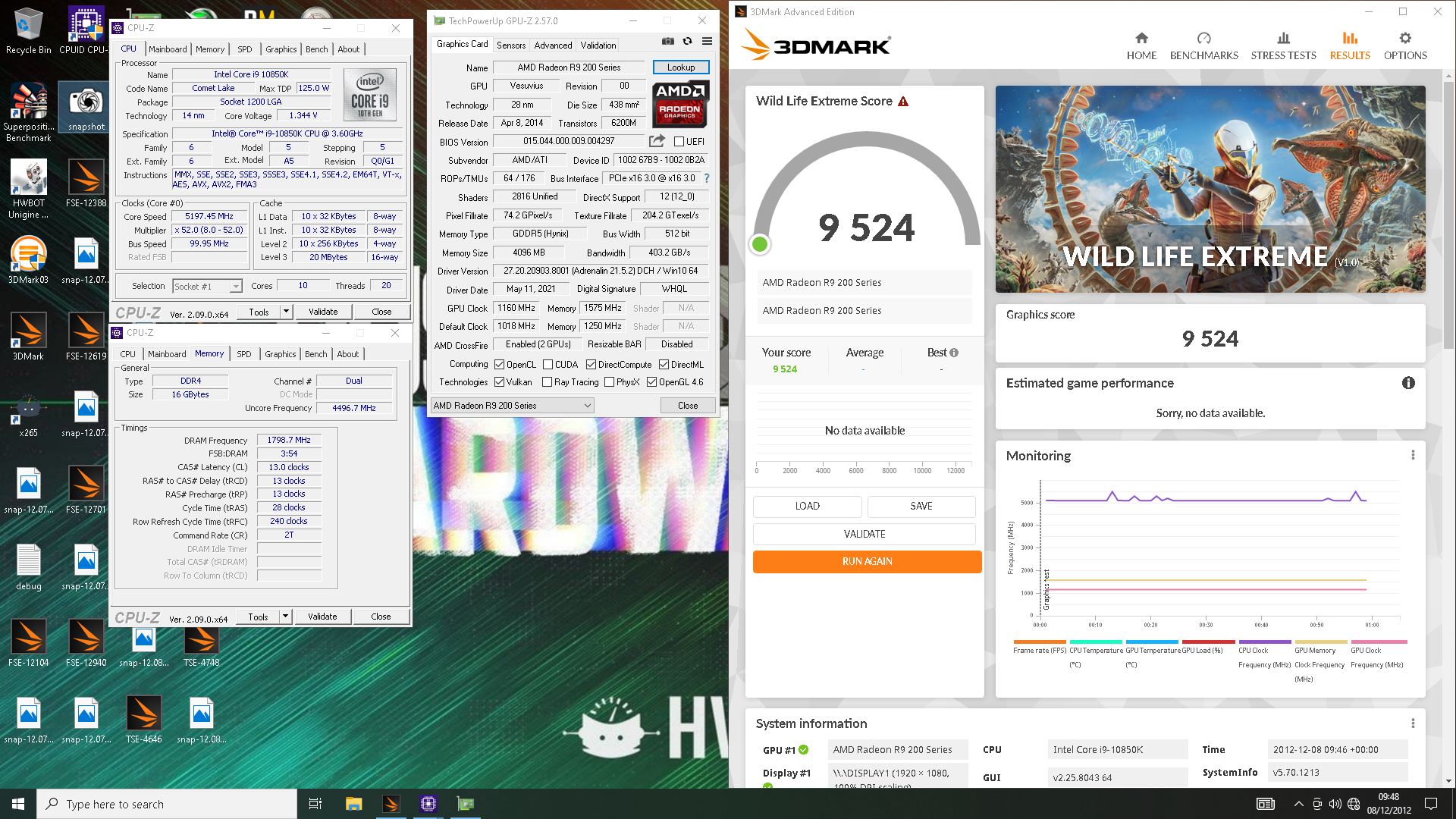Screen dimensions: 1456x819
Task: Open Bench tab in bottom CPU-Z window
Action: (x=315, y=354)
